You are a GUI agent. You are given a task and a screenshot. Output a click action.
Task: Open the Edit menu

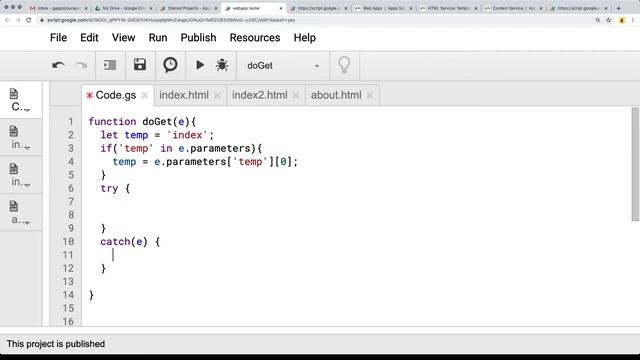(x=89, y=38)
